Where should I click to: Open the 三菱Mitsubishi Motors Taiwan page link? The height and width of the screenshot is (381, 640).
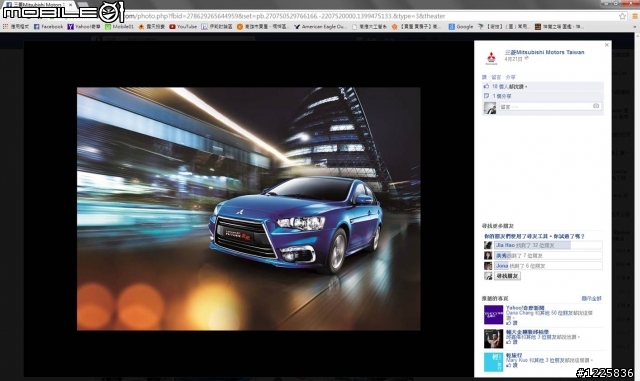[544, 52]
